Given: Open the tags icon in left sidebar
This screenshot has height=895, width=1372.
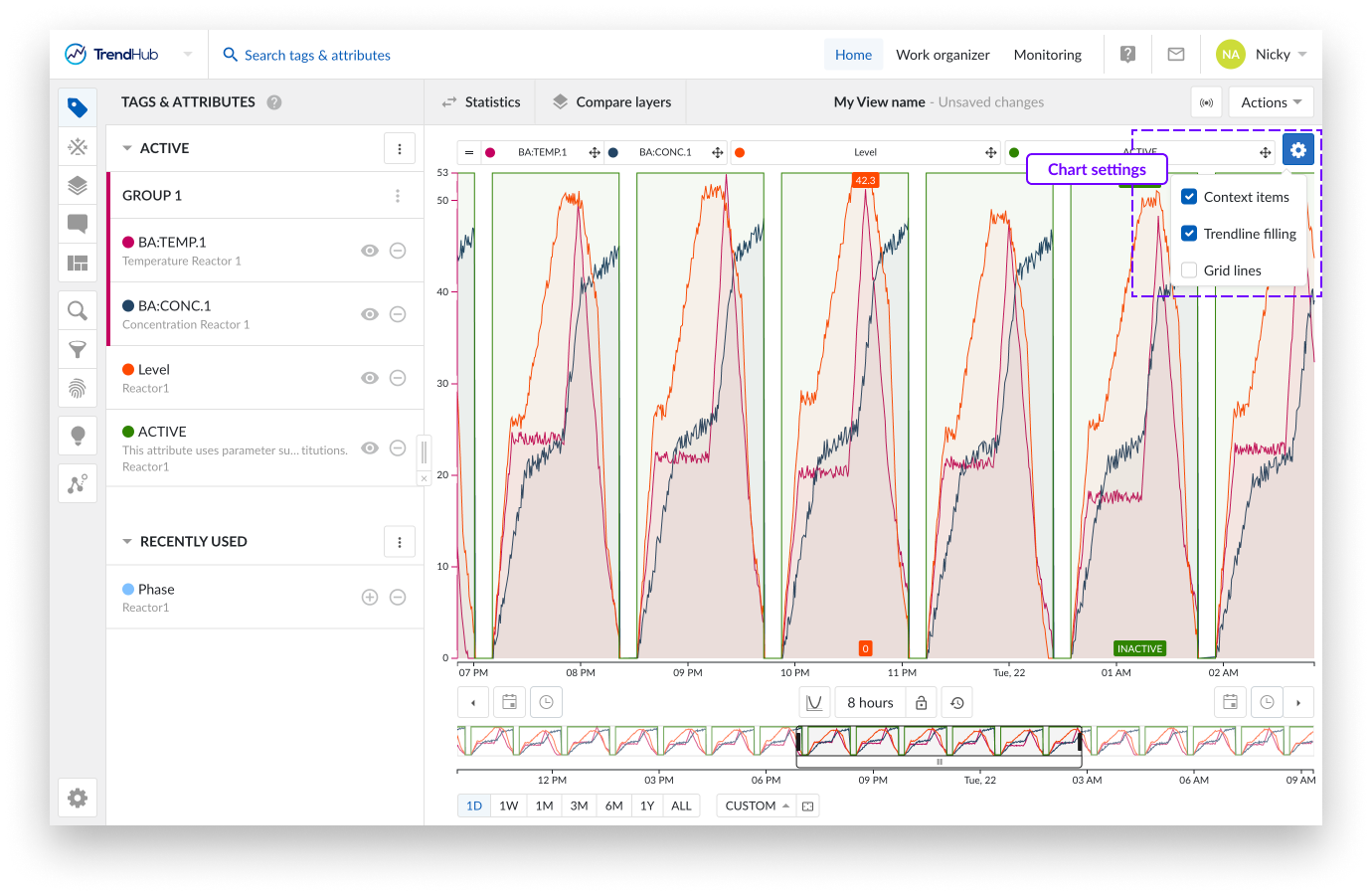Looking at the screenshot, I should click(78, 107).
